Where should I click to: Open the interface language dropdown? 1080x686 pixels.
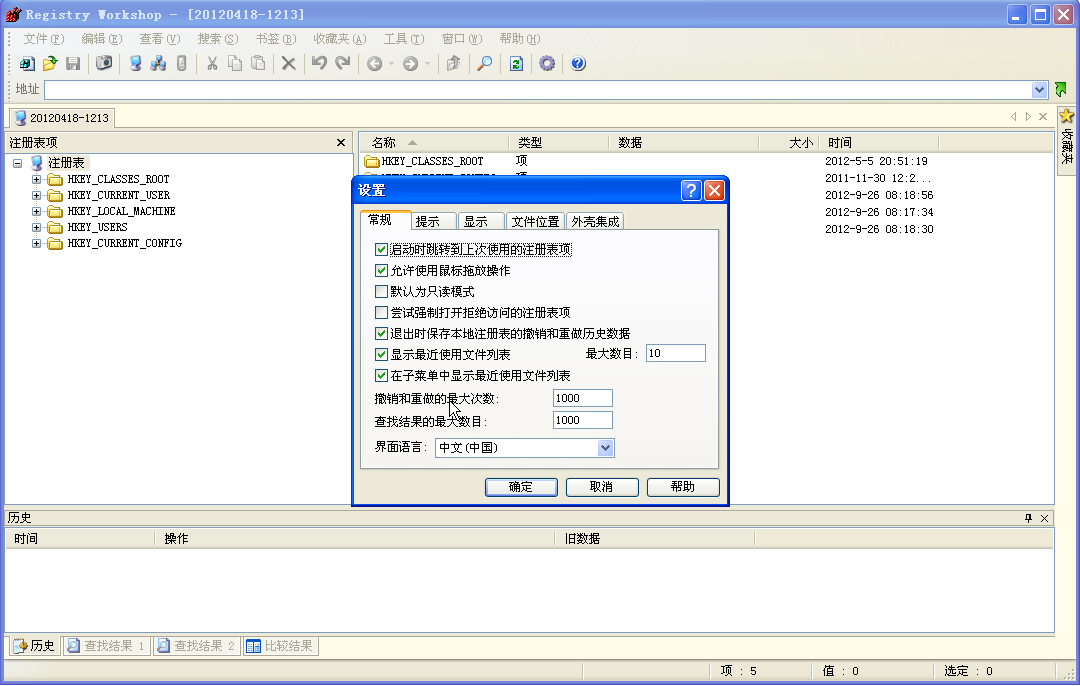[605, 448]
